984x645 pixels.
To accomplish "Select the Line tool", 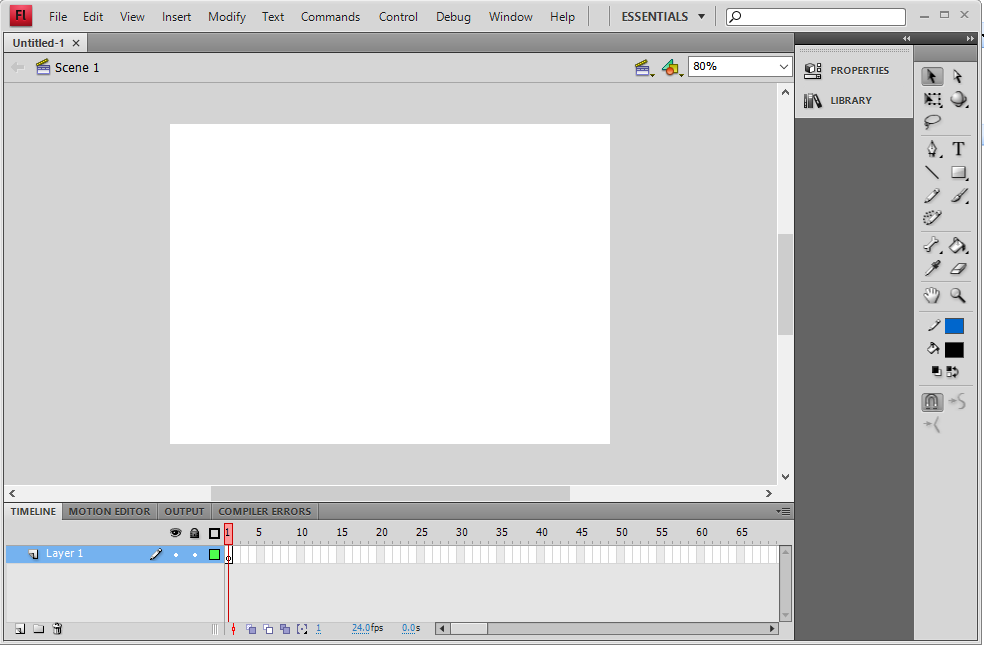I will point(933,173).
